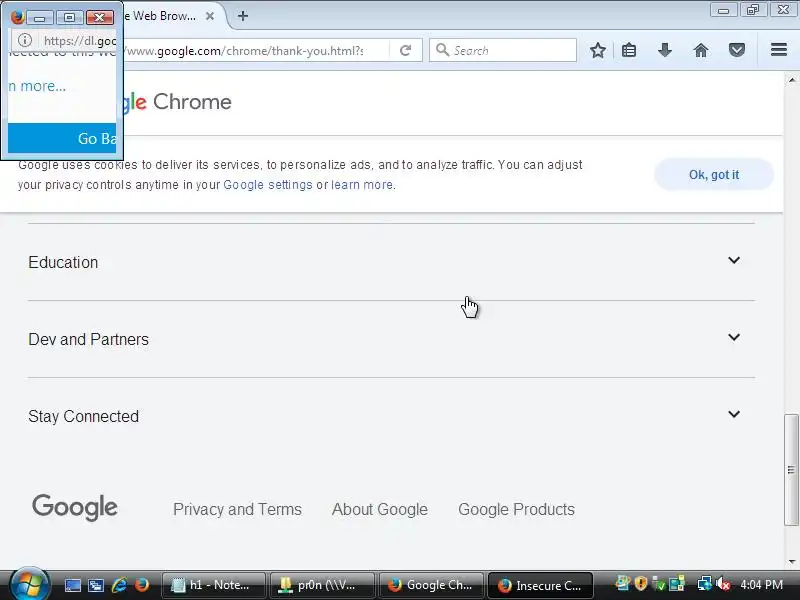Open the Firefox hamburger menu
This screenshot has height=600, width=800.
779,50
